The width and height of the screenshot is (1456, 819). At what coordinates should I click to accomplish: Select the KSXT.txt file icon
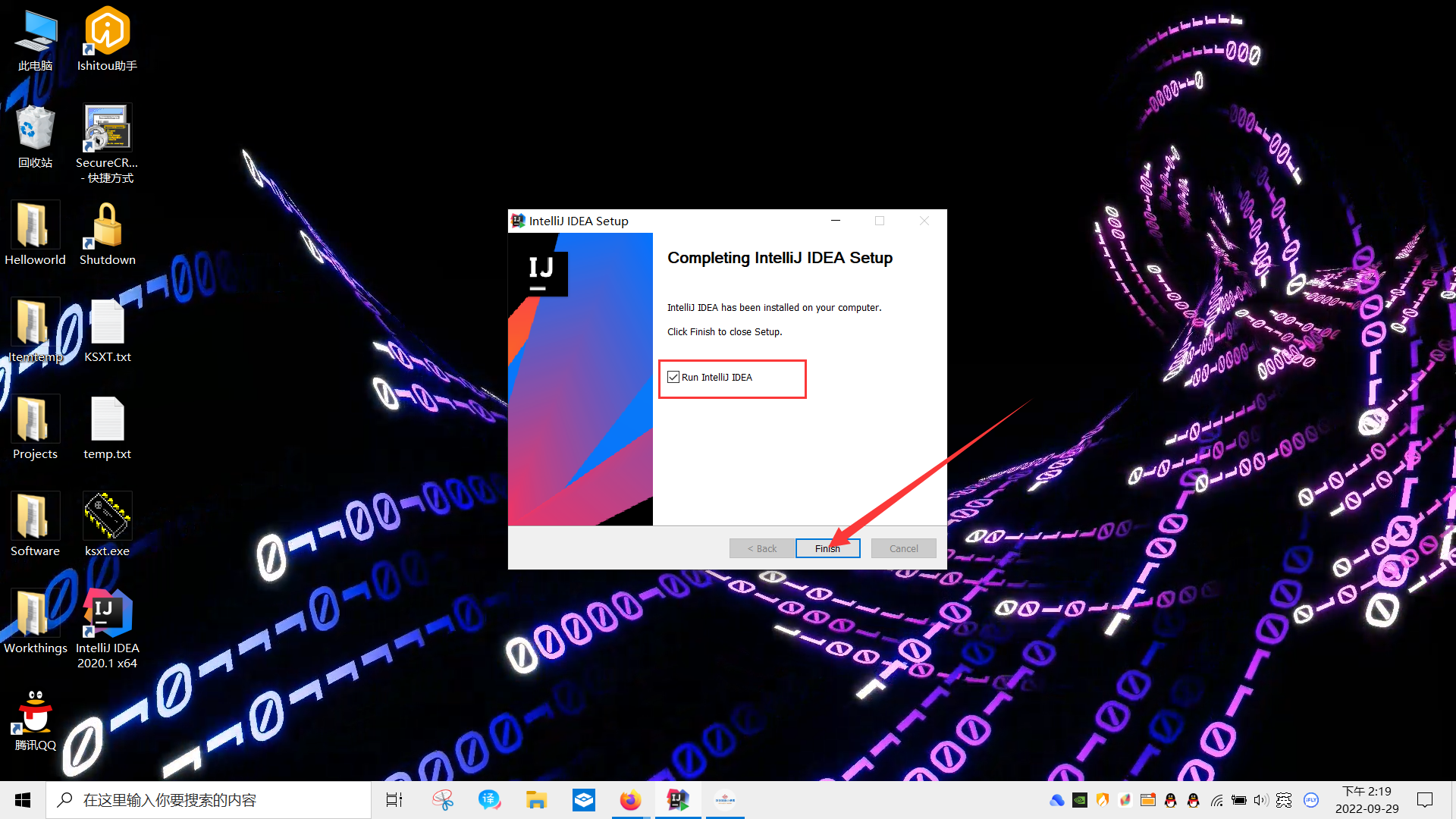pos(107,323)
